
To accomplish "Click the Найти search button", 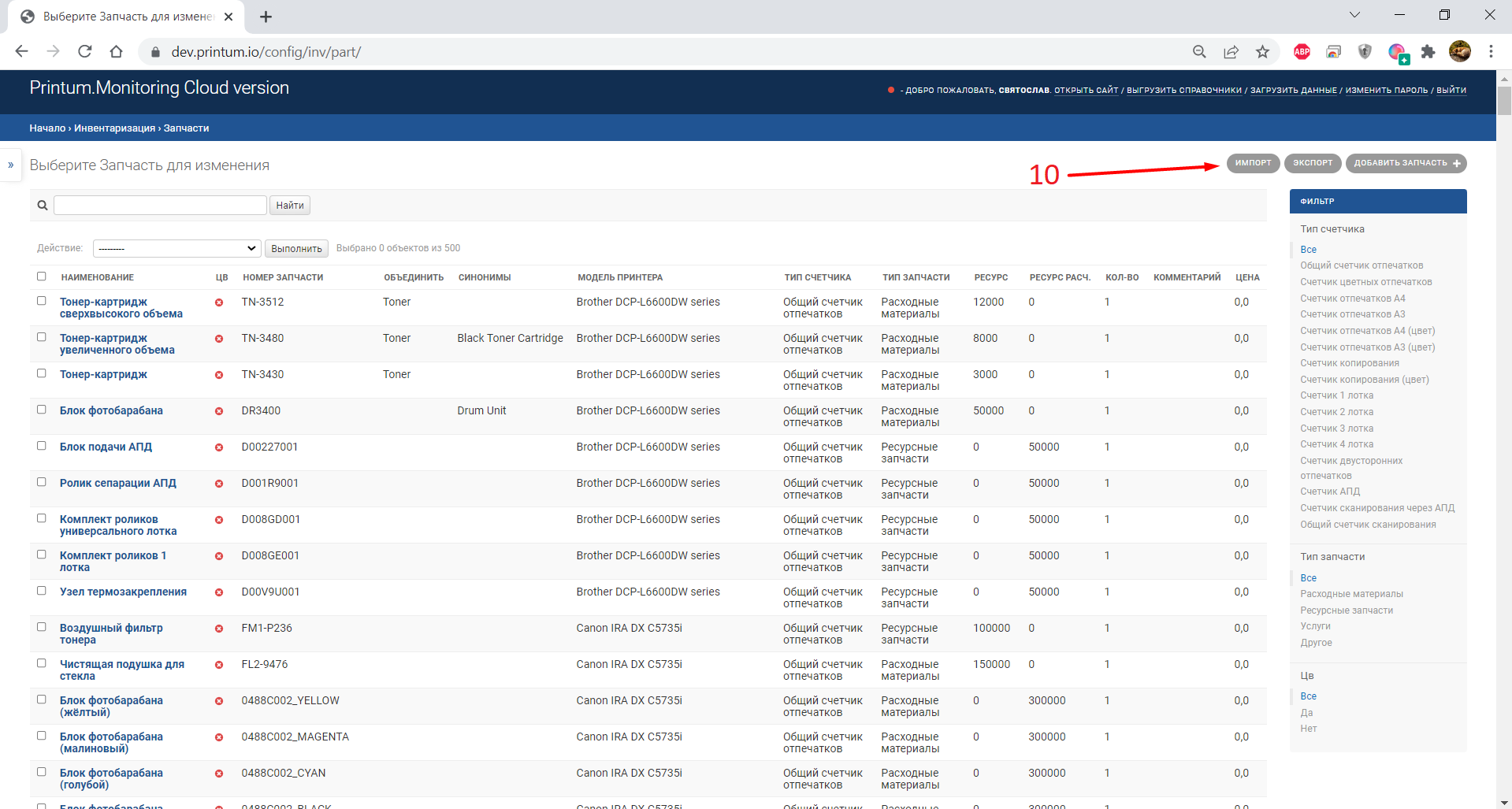I will (290, 206).
